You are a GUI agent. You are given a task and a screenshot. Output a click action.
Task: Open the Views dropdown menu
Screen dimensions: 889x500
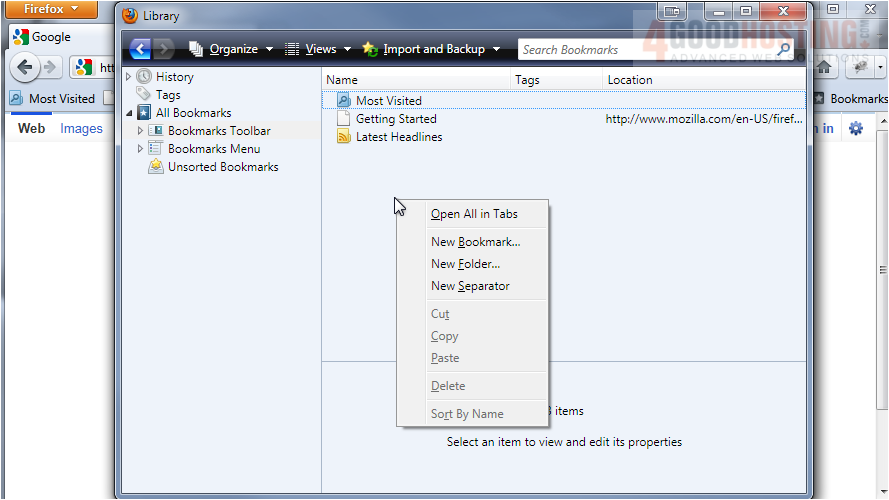point(319,49)
